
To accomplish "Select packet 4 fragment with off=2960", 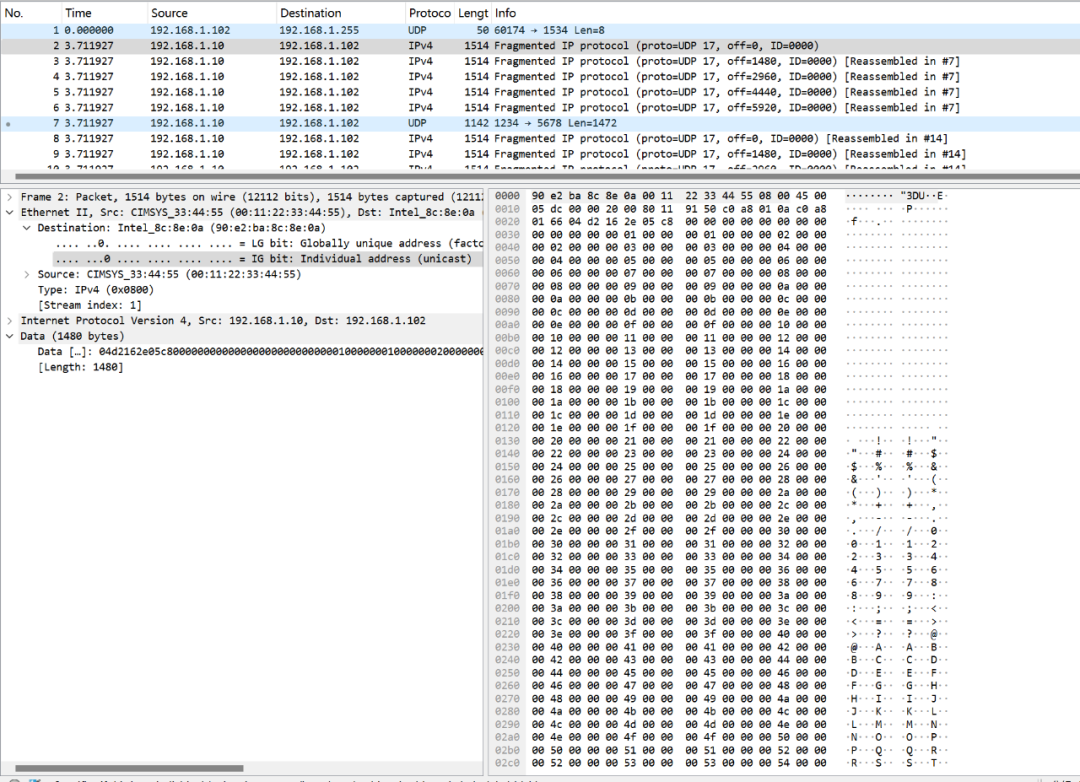I will (x=540, y=76).
